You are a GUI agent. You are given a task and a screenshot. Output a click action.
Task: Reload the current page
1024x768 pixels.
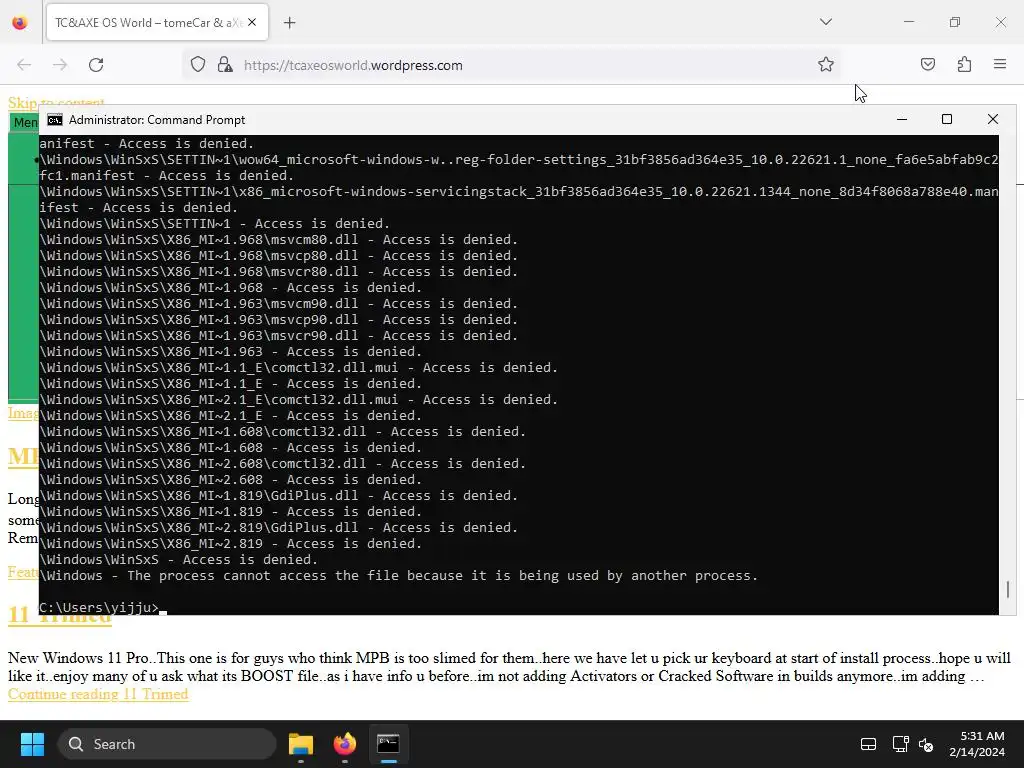point(96,65)
